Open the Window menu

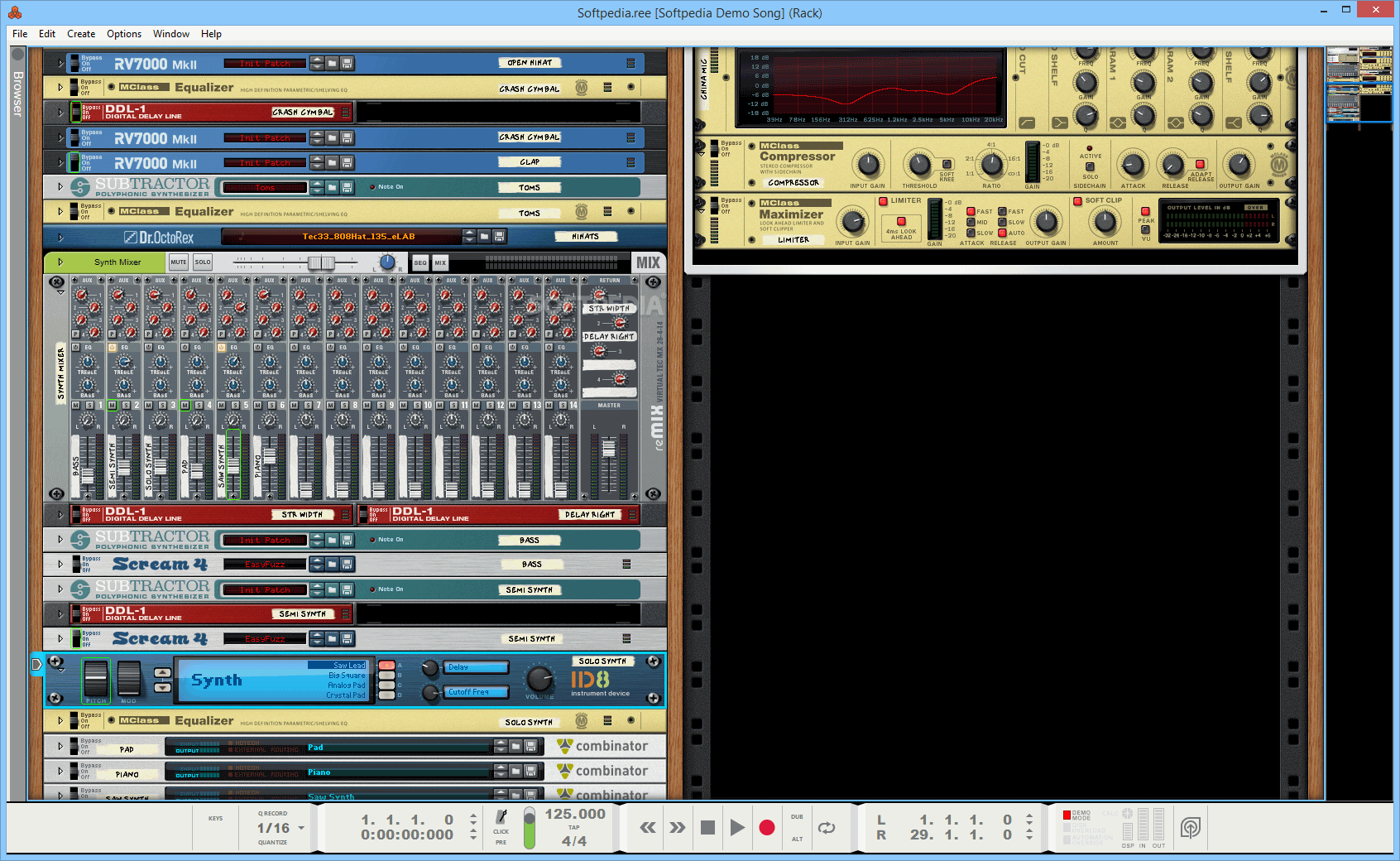171,34
